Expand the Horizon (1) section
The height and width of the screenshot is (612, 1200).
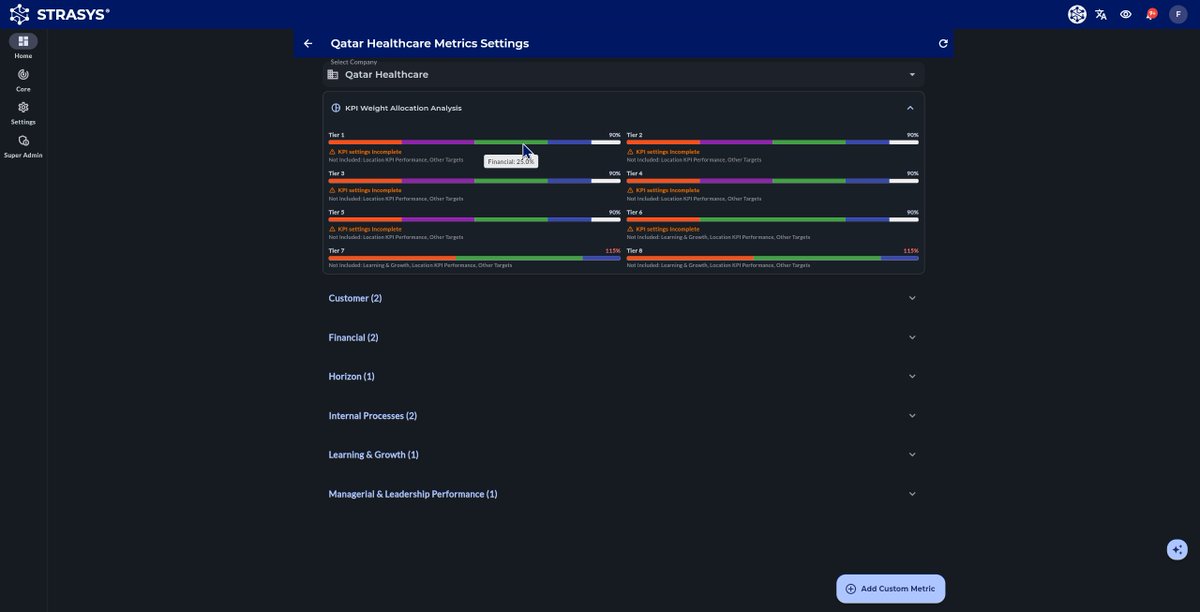(623, 376)
